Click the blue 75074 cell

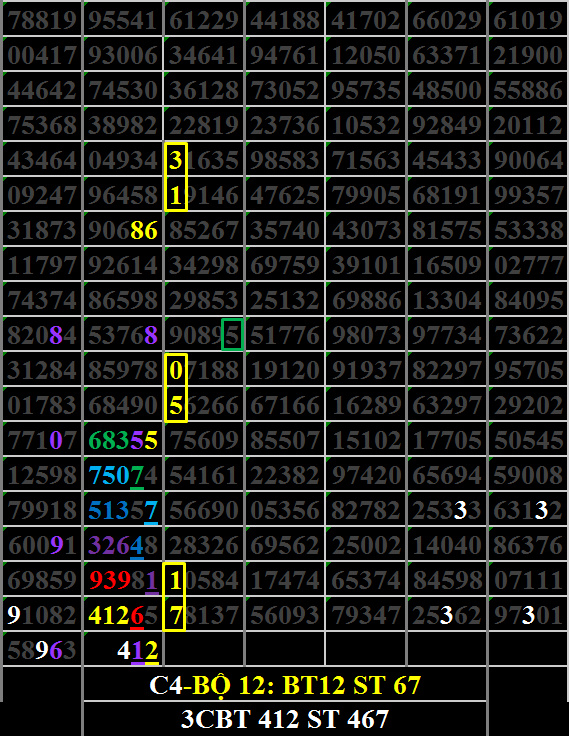[x=123, y=475]
